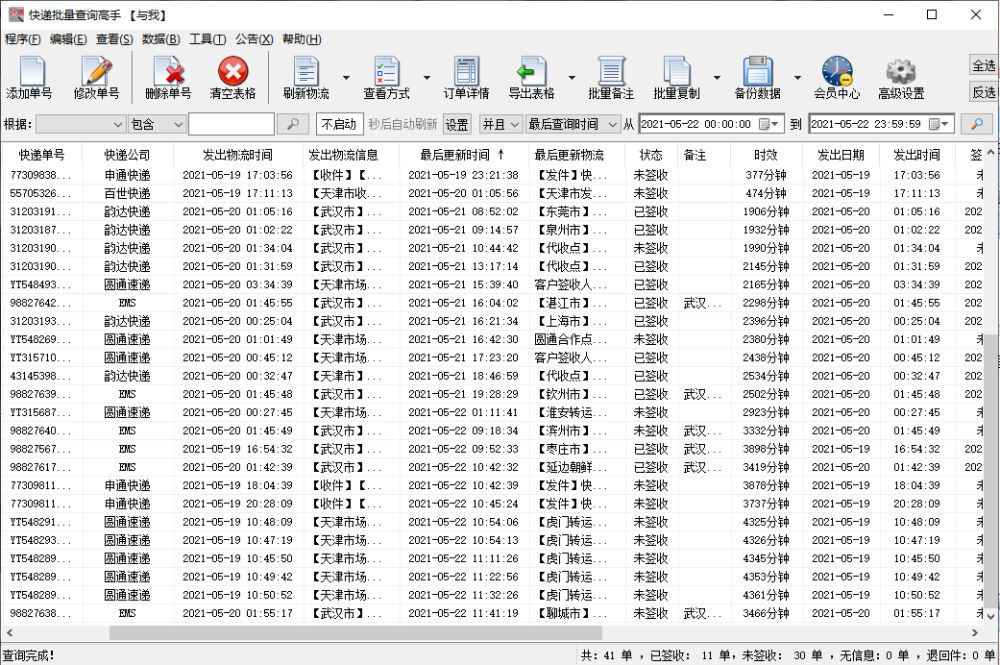Sort by the 快递公司 column header

128,155
